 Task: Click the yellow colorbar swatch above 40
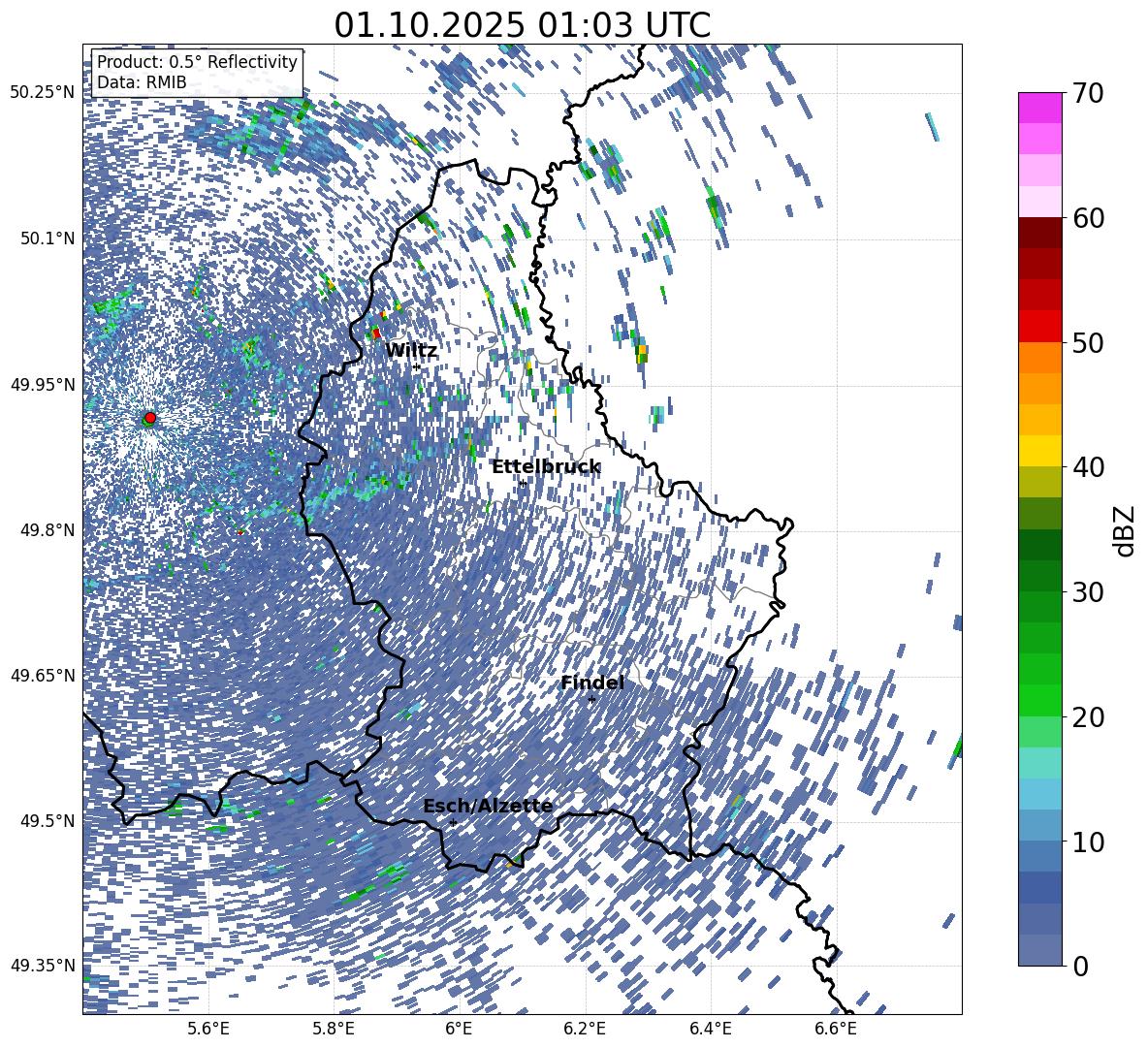pyautogui.click(x=1039, y=451)
